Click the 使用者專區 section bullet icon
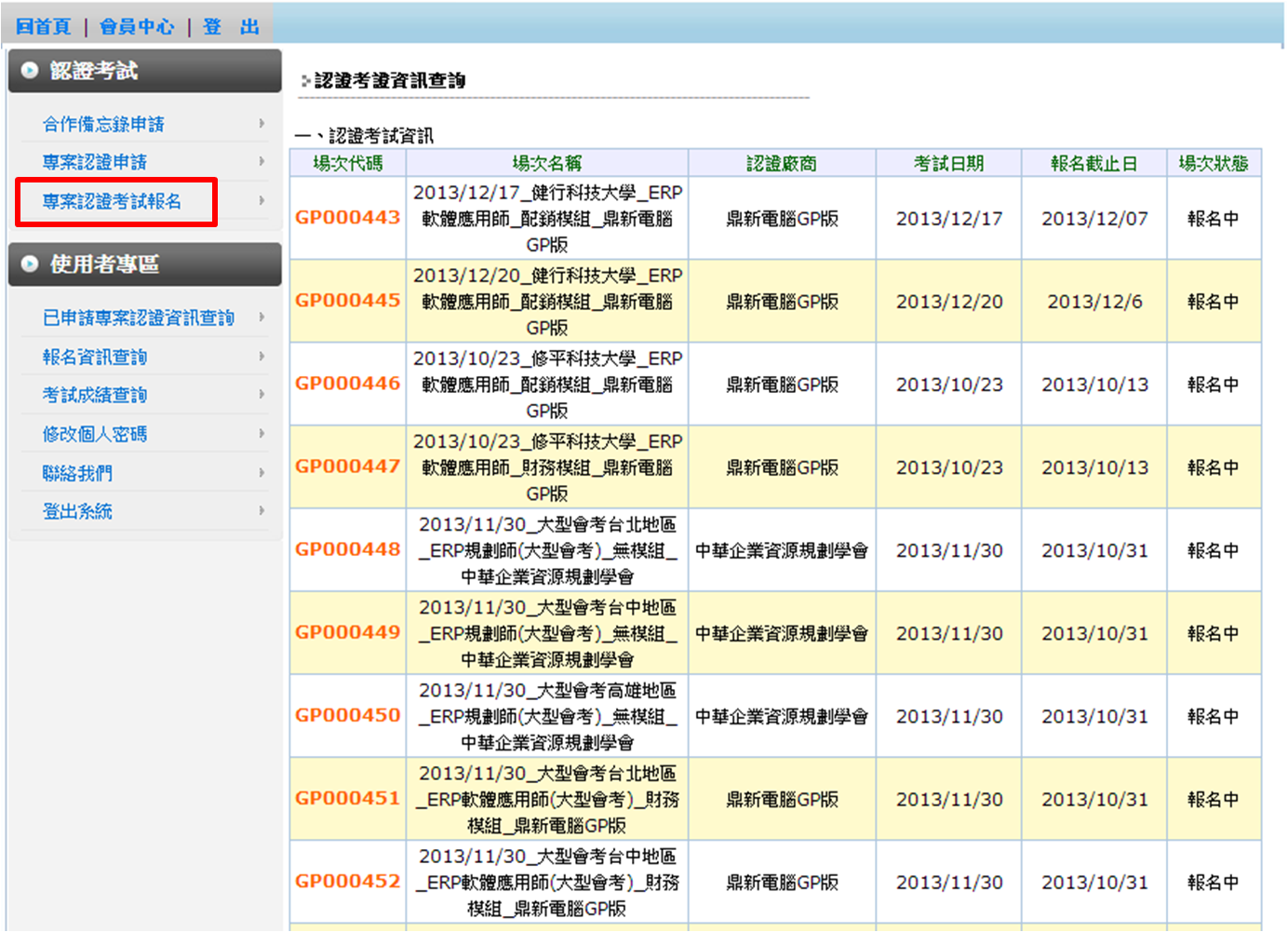Image resolution: width=1288 pixels, height=932 pixels. 30,264
